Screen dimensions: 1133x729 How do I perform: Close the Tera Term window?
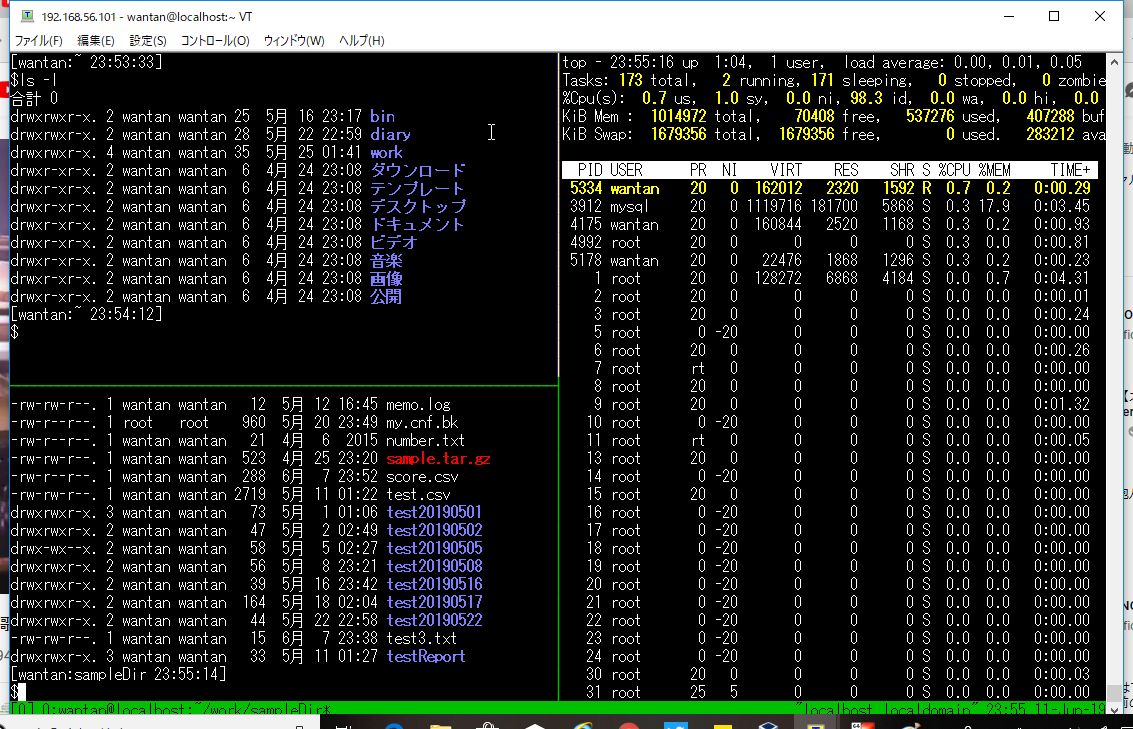pyautogui.click(x=1099, y=16)
